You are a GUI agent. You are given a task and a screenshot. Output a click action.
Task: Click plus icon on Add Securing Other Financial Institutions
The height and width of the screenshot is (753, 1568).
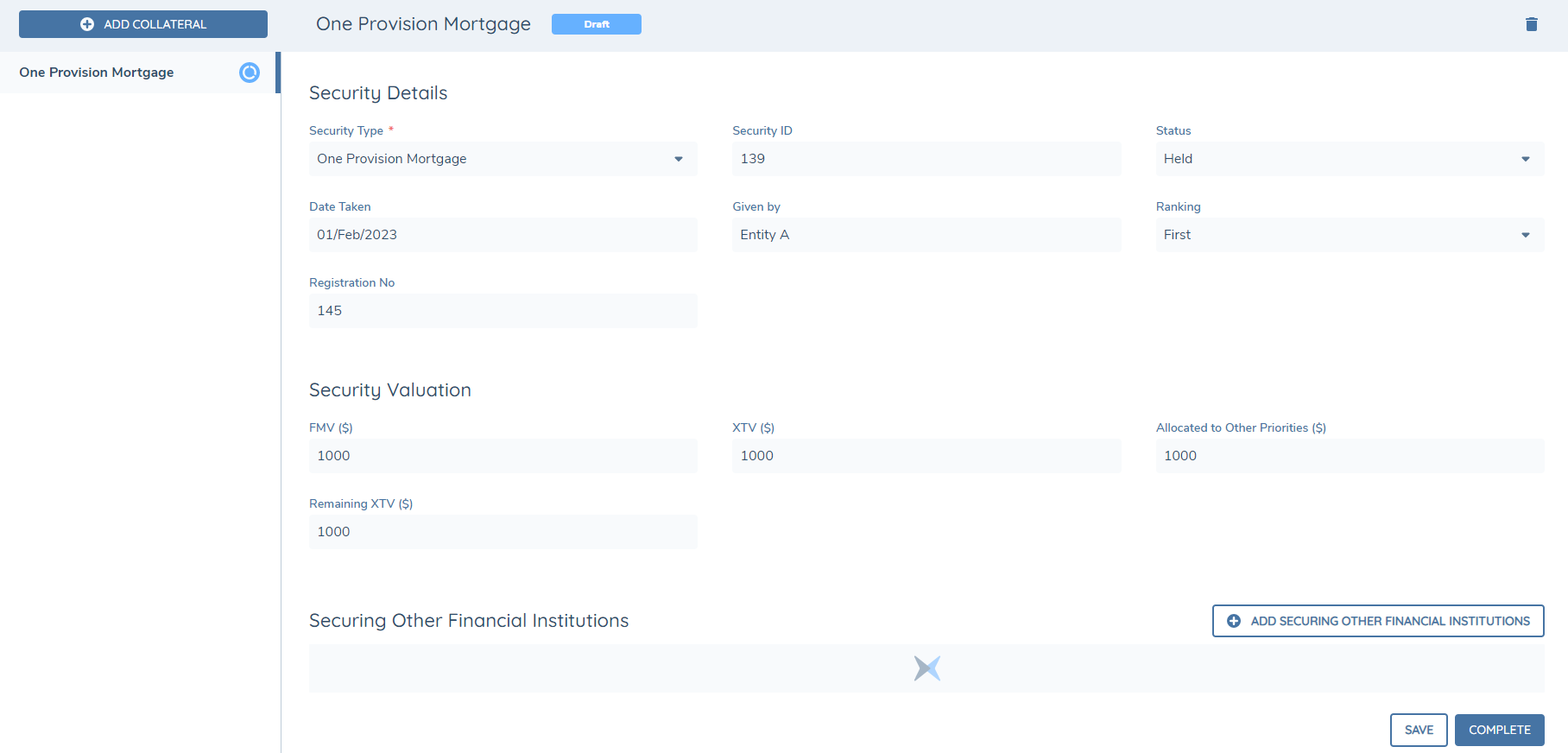[1234, 621]
